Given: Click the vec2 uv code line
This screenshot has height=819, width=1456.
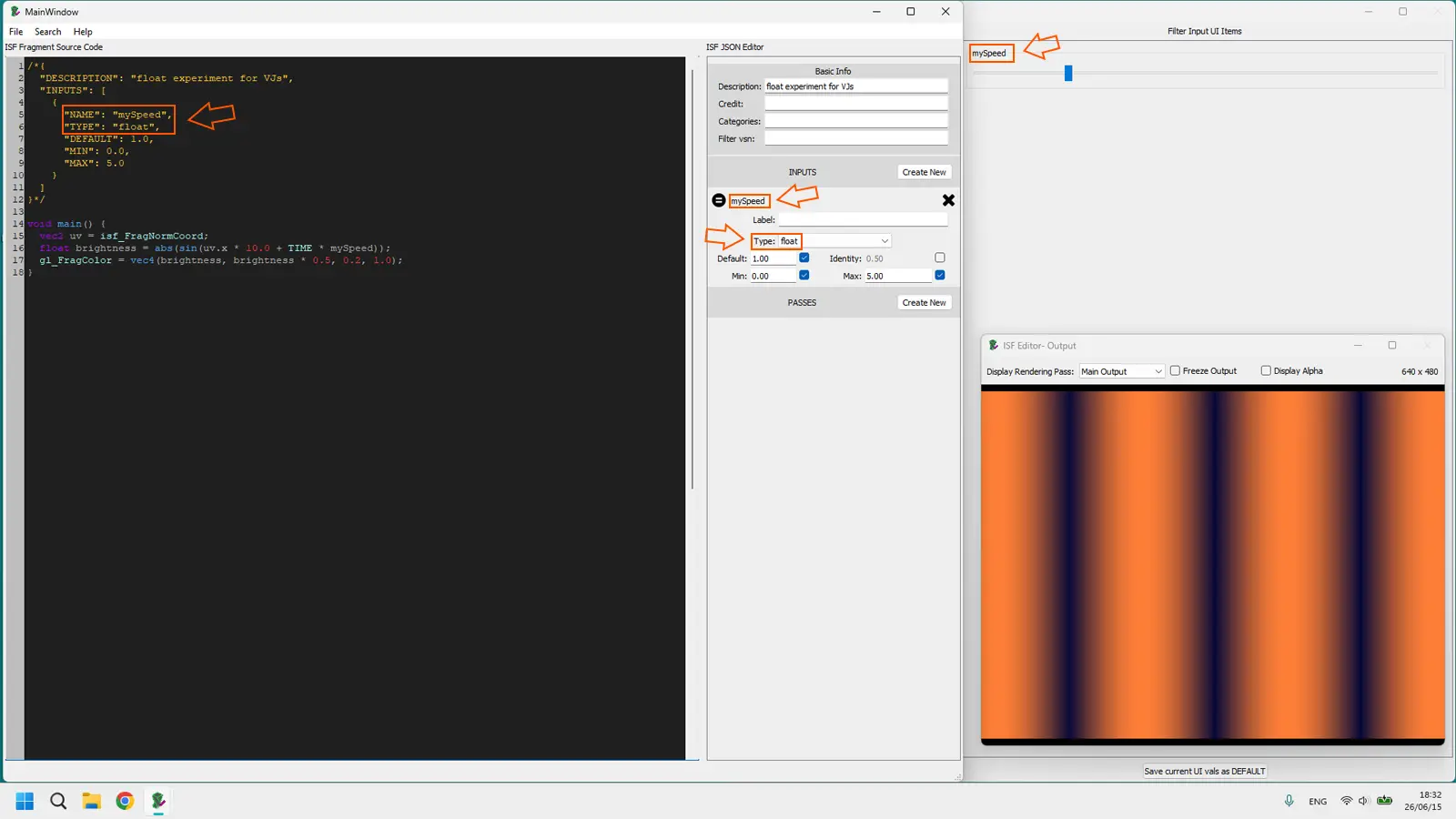Looking at the screenshot, I should coord(124,236).
